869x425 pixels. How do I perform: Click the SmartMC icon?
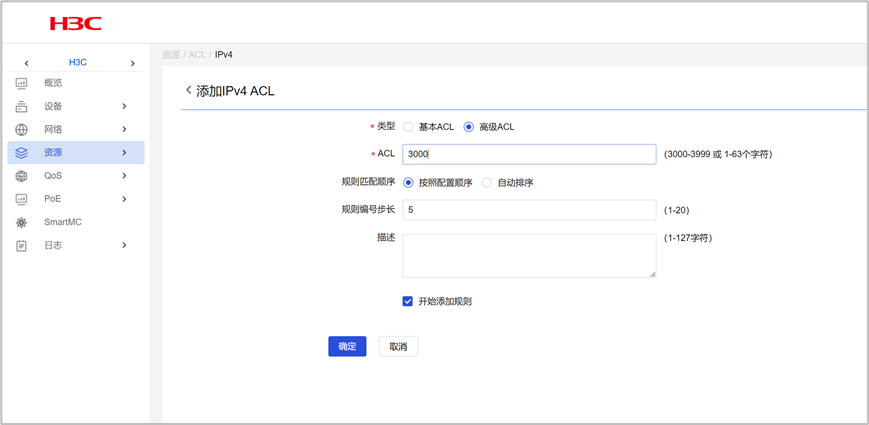(x=21, y=222)
